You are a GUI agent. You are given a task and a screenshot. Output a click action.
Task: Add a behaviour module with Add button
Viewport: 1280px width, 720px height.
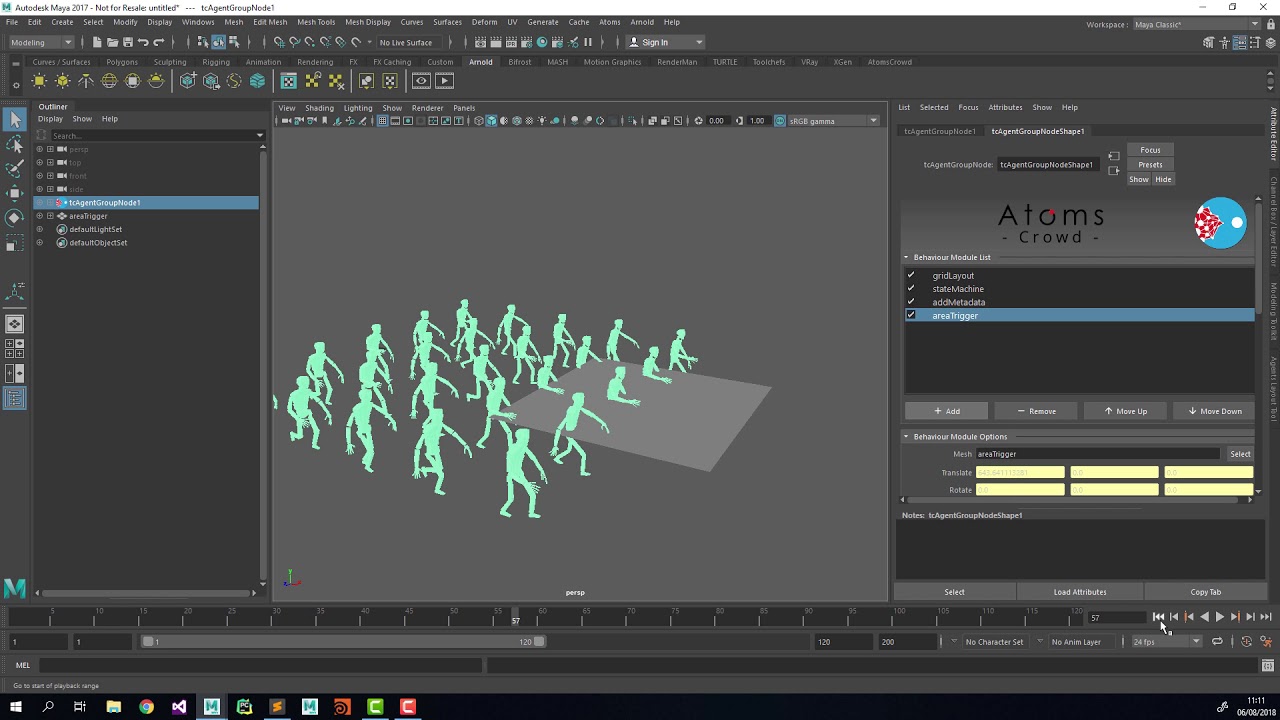pyautogui.click(x=946, y=411)
